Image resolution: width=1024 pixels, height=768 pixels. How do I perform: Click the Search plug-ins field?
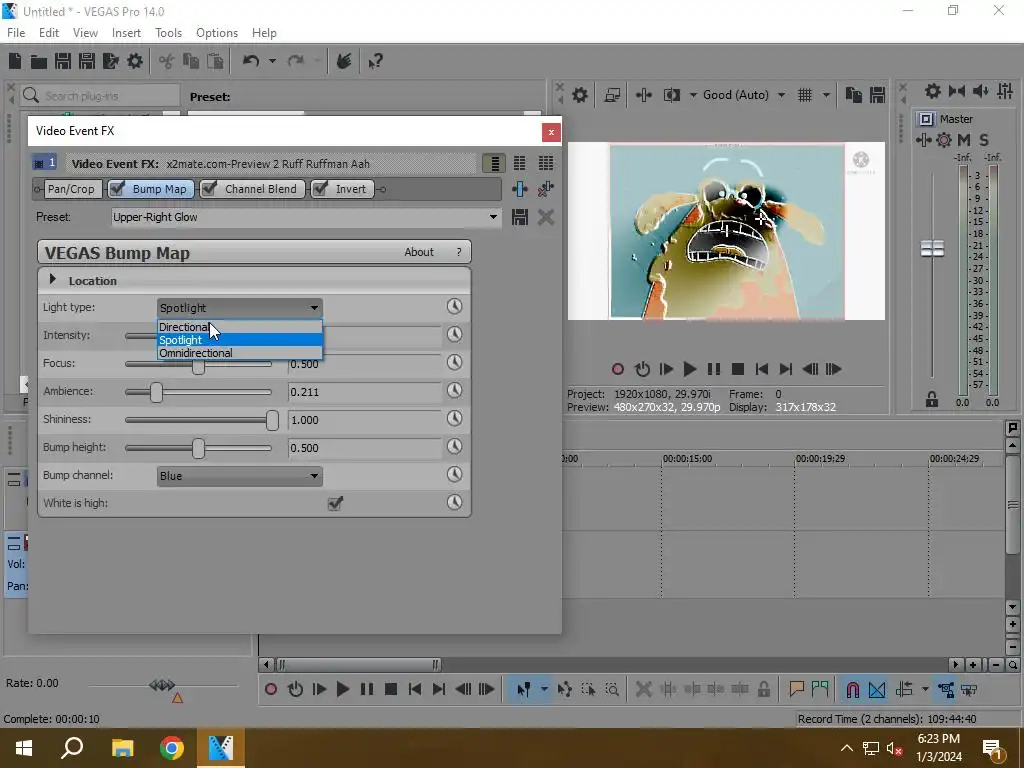coord(100,95)
